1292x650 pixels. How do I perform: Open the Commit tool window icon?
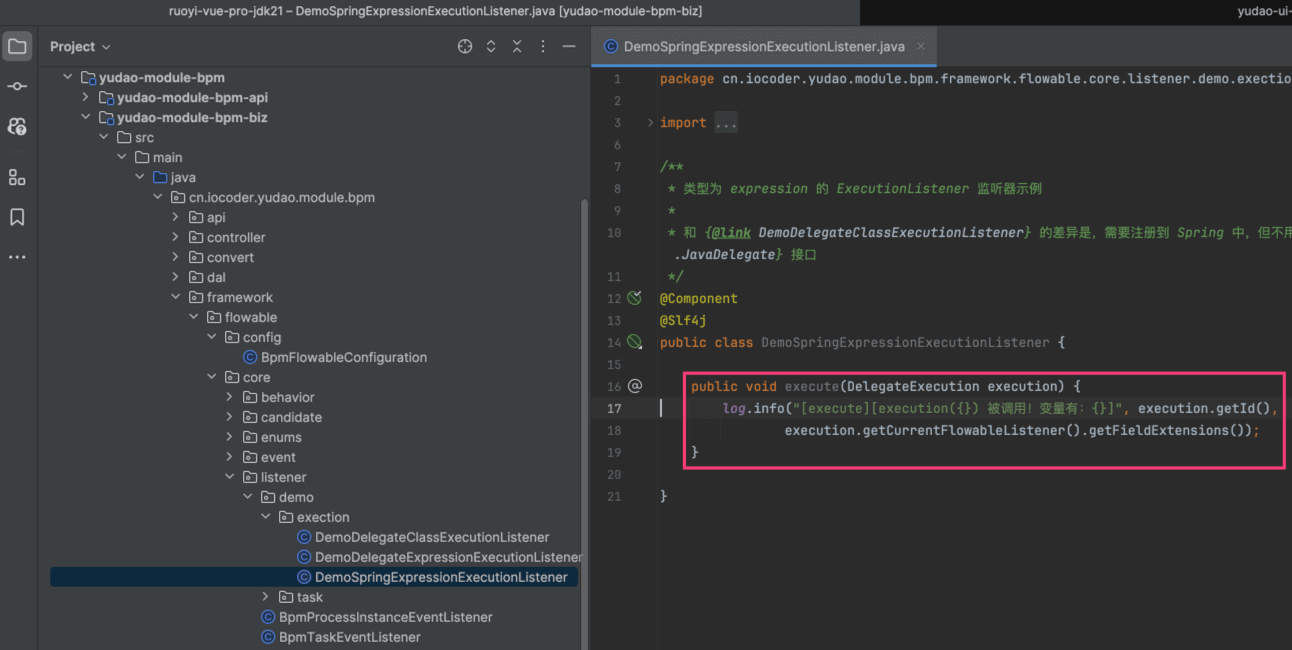pyautogui.click(x=17, y=87)
